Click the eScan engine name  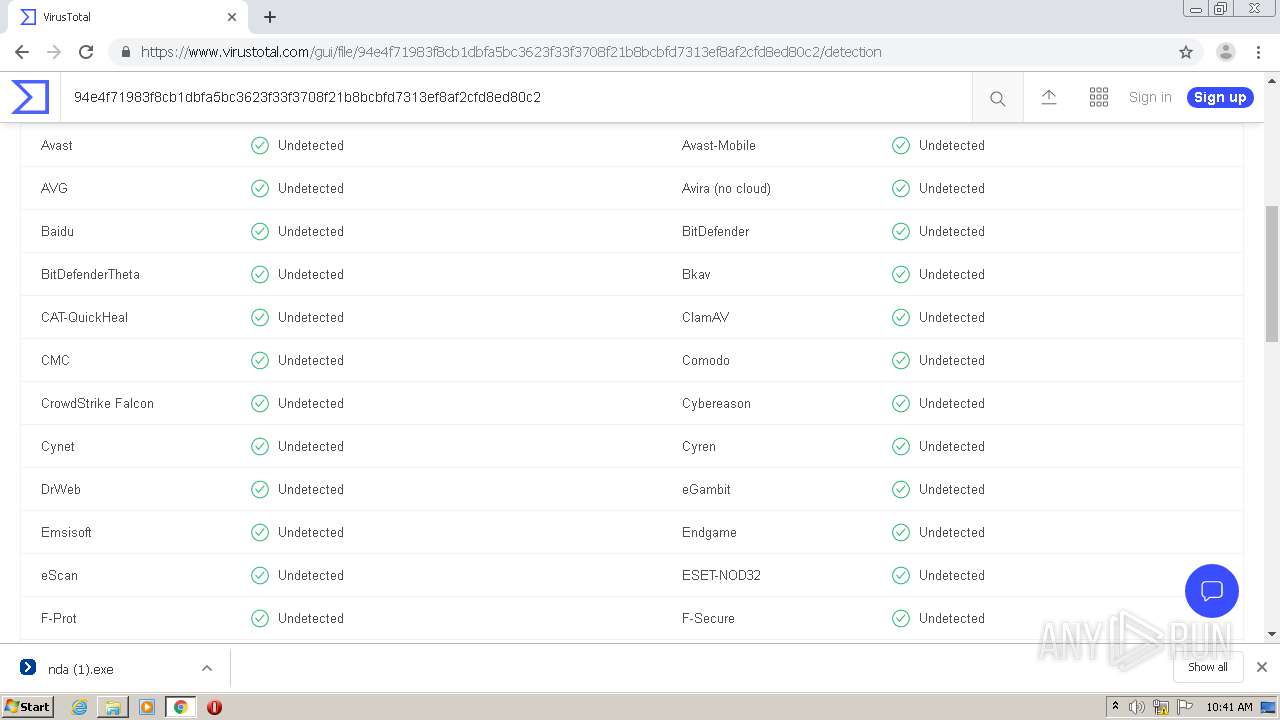pyautogui.click(x=59, y=575)
